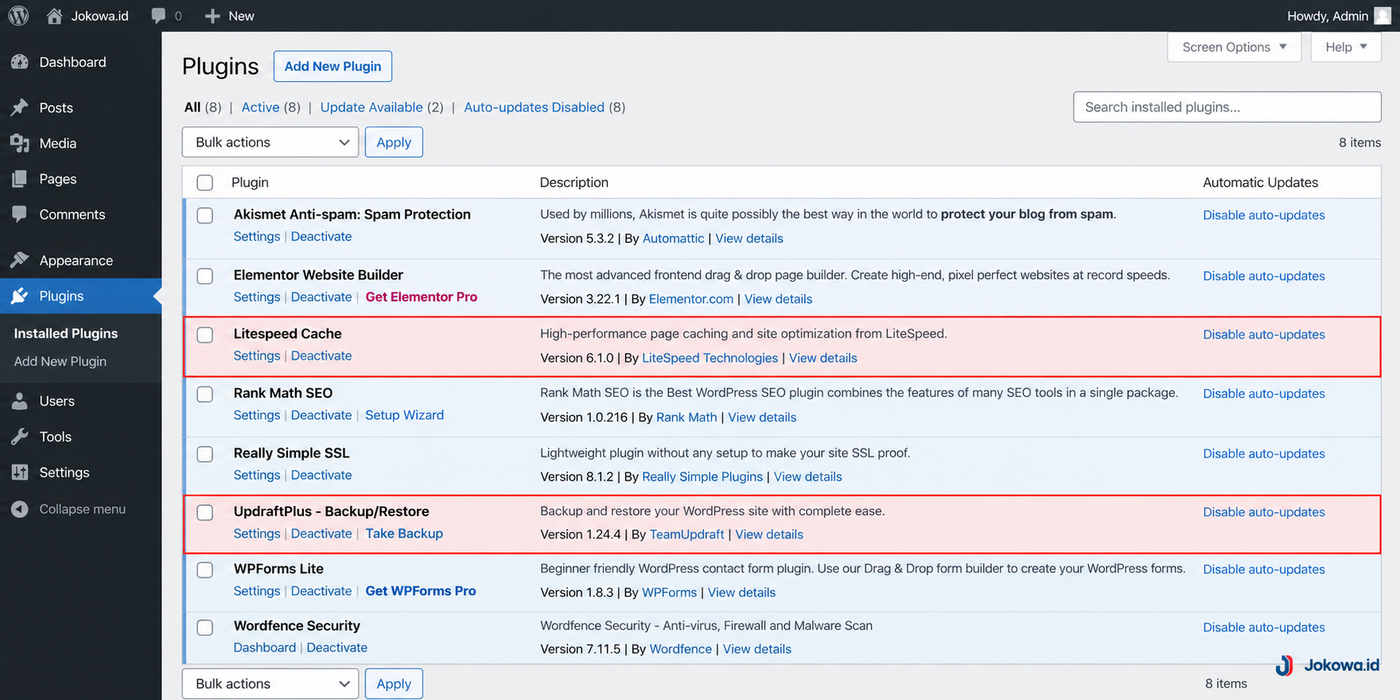
Task: Expand the Help panel
Action: [1346, 47]
